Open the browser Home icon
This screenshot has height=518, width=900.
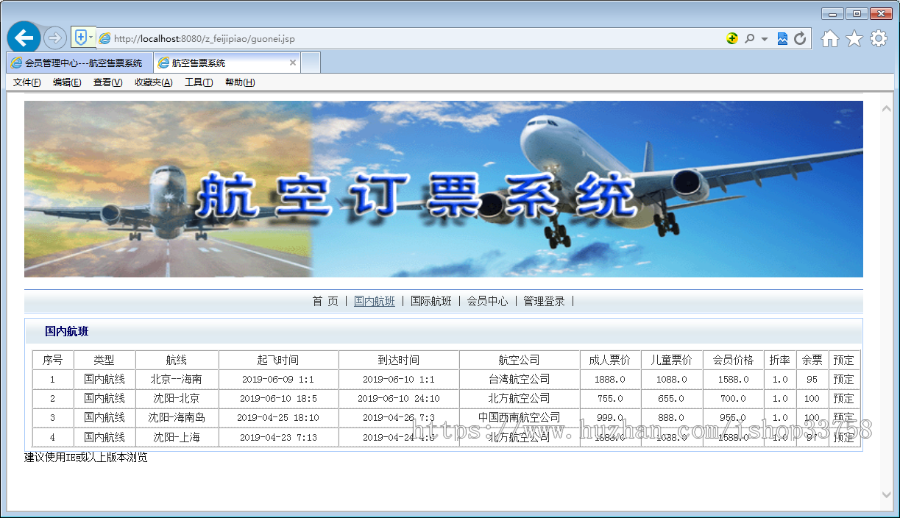[x=829, y=38]
